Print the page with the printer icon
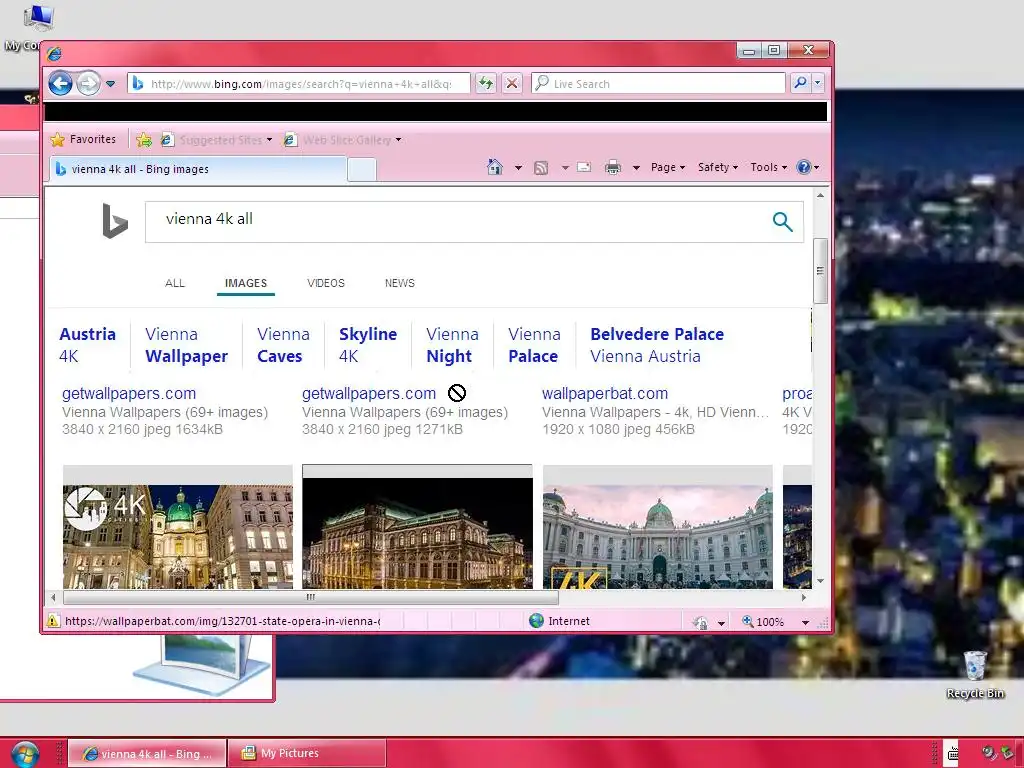1024x768 pixels. coord(613,168)
